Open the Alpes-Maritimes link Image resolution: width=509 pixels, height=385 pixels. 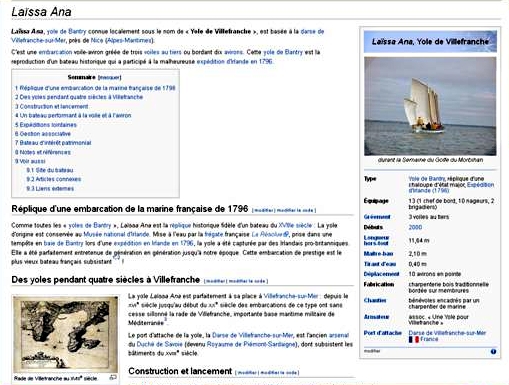tap(129, 40)
